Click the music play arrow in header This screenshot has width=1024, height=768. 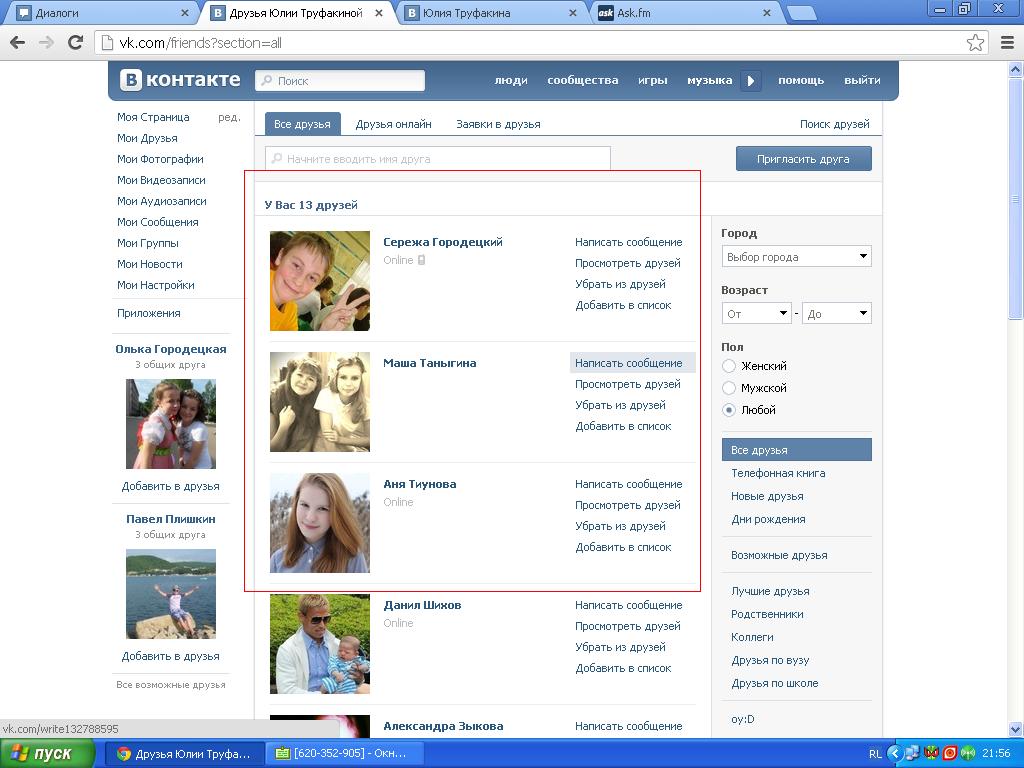pyautogui.click(x=751, y=80)
